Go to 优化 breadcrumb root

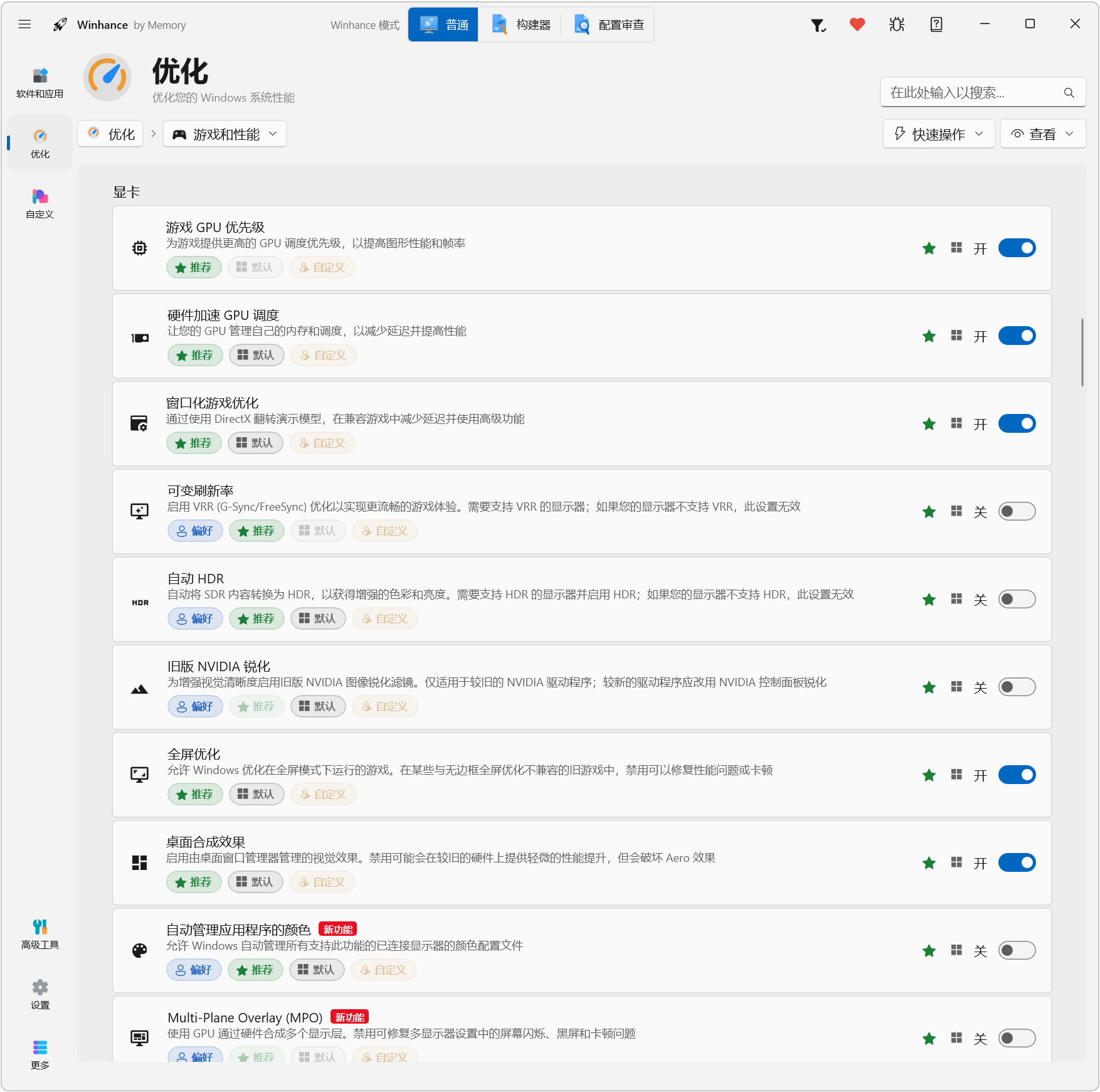111,134
